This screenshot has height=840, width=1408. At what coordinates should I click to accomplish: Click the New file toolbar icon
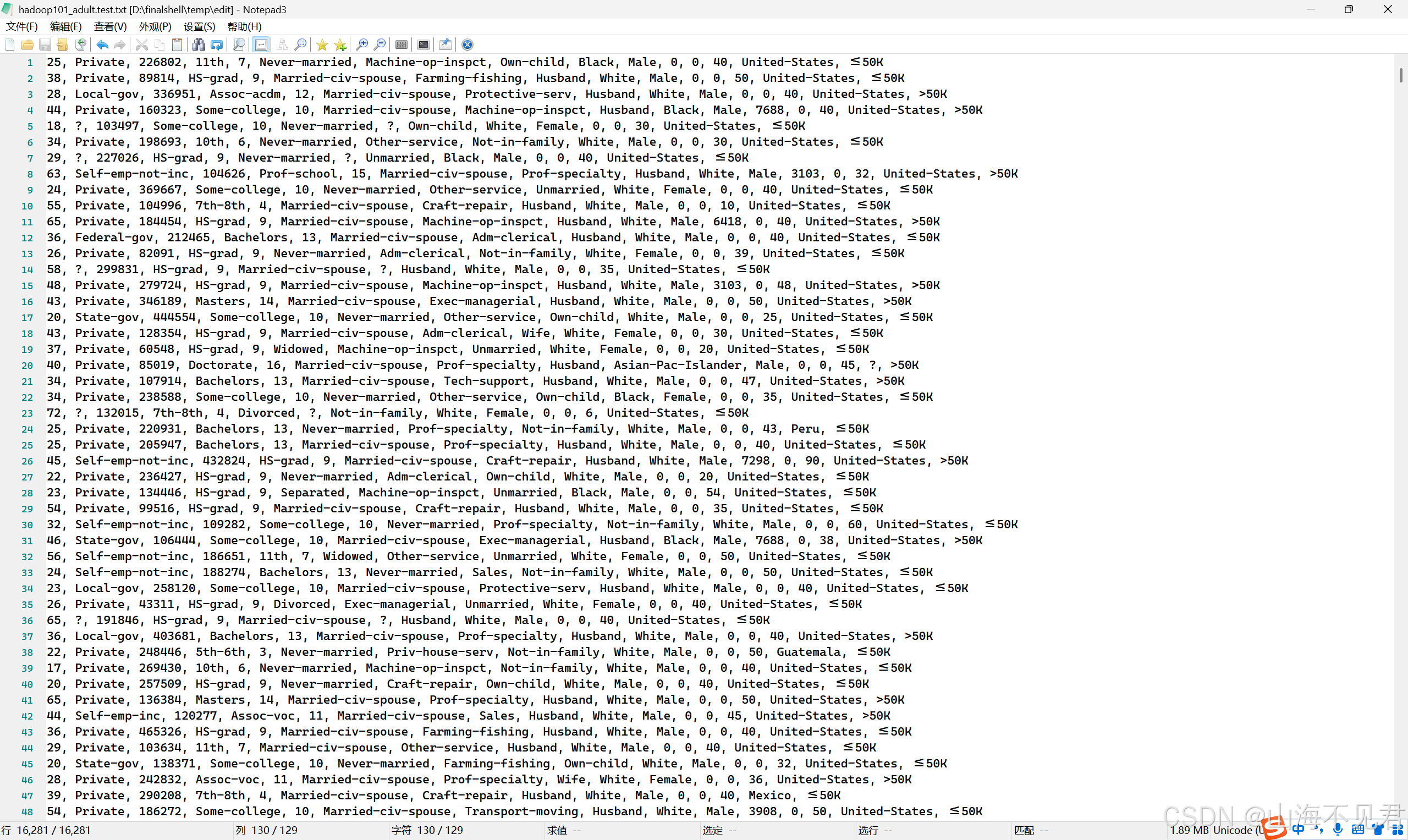coord(9,45)
